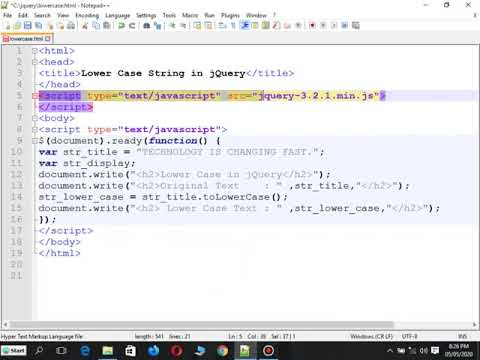This screenshot has width=480, height=360.
Task: Click the Paste toolbar icon
Action: [x=107, y=26]
